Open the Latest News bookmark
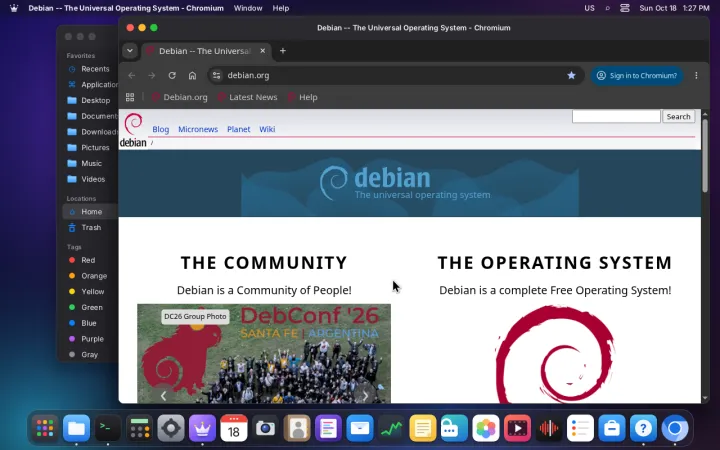 (x=248, y=97)
